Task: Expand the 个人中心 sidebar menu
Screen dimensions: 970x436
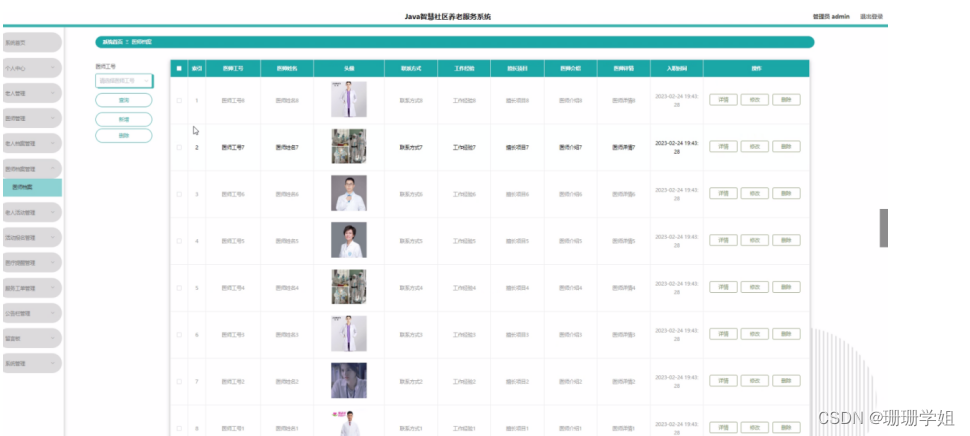Action: [32, 68]
